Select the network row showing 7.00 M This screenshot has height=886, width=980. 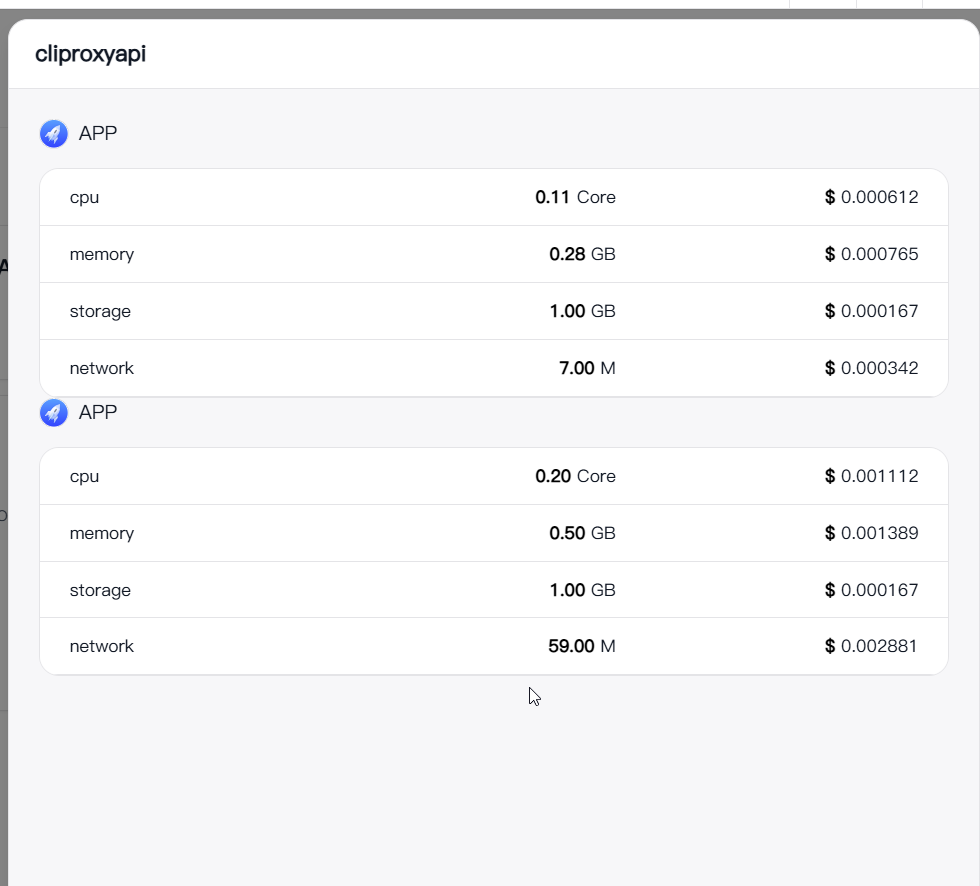493,368
